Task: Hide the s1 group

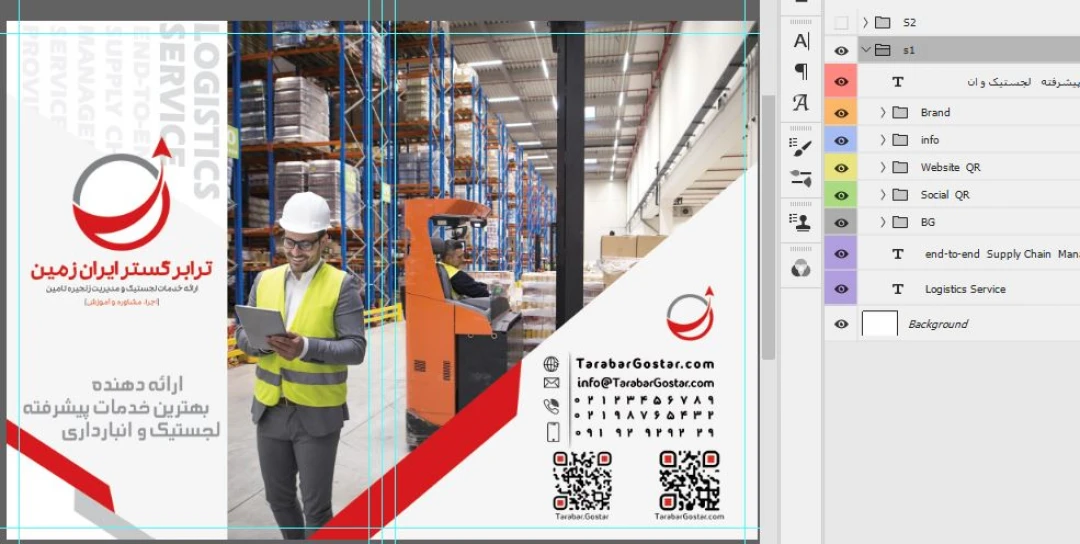Action: pos(841,51)
